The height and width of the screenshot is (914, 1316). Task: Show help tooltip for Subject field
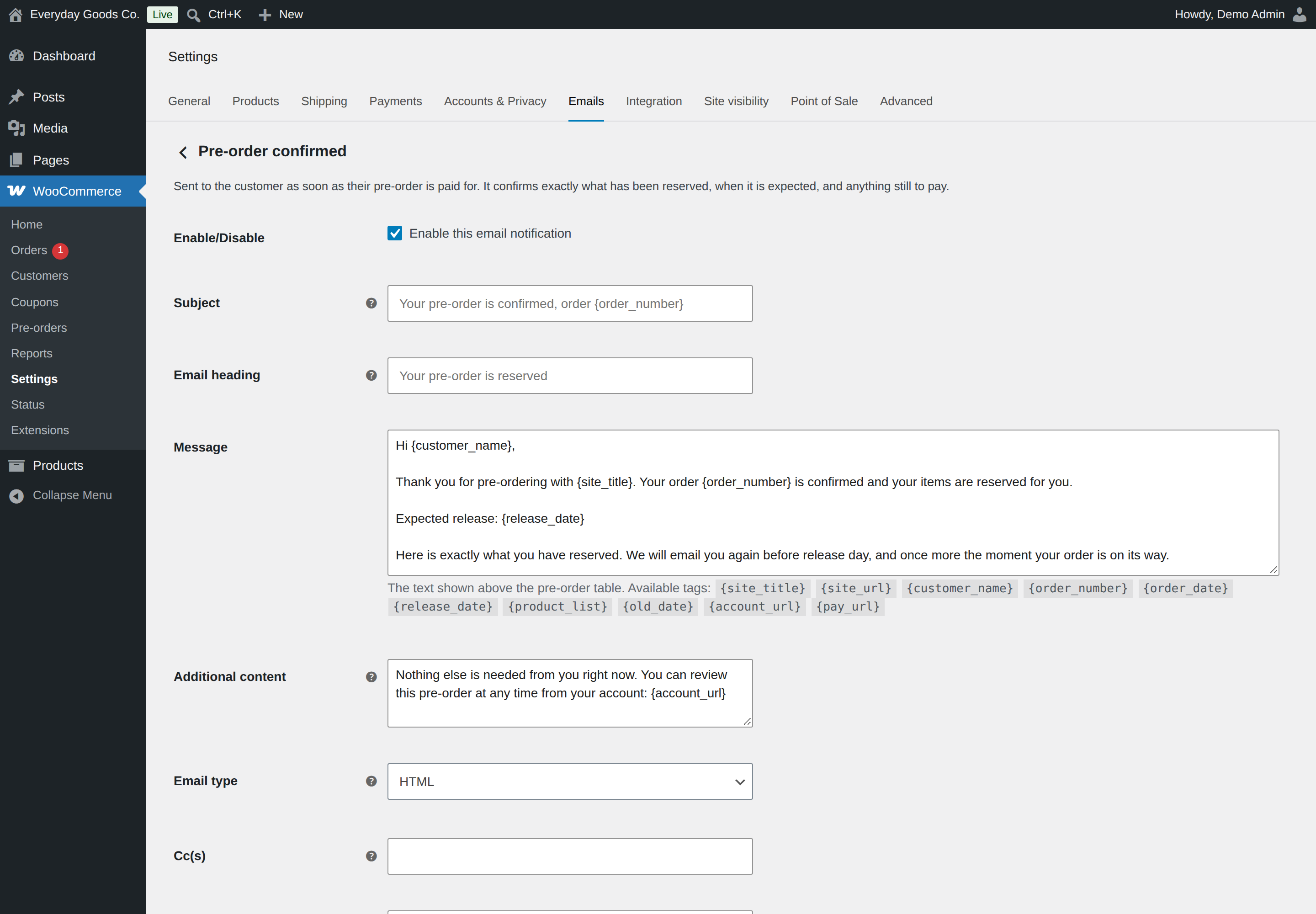point(371,303)
